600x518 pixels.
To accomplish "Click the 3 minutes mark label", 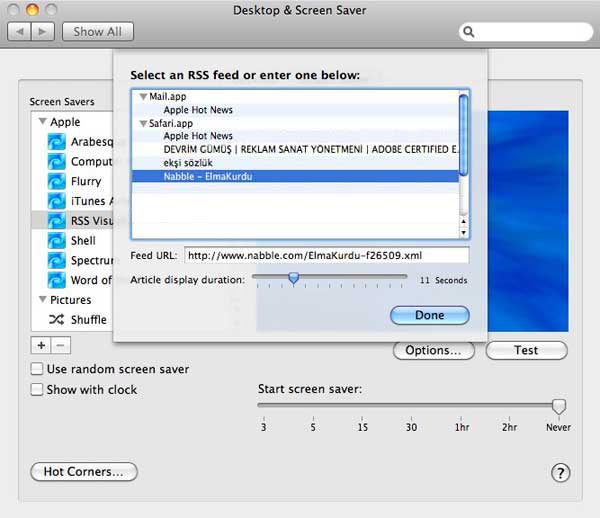I will click(x=264, y=427).
